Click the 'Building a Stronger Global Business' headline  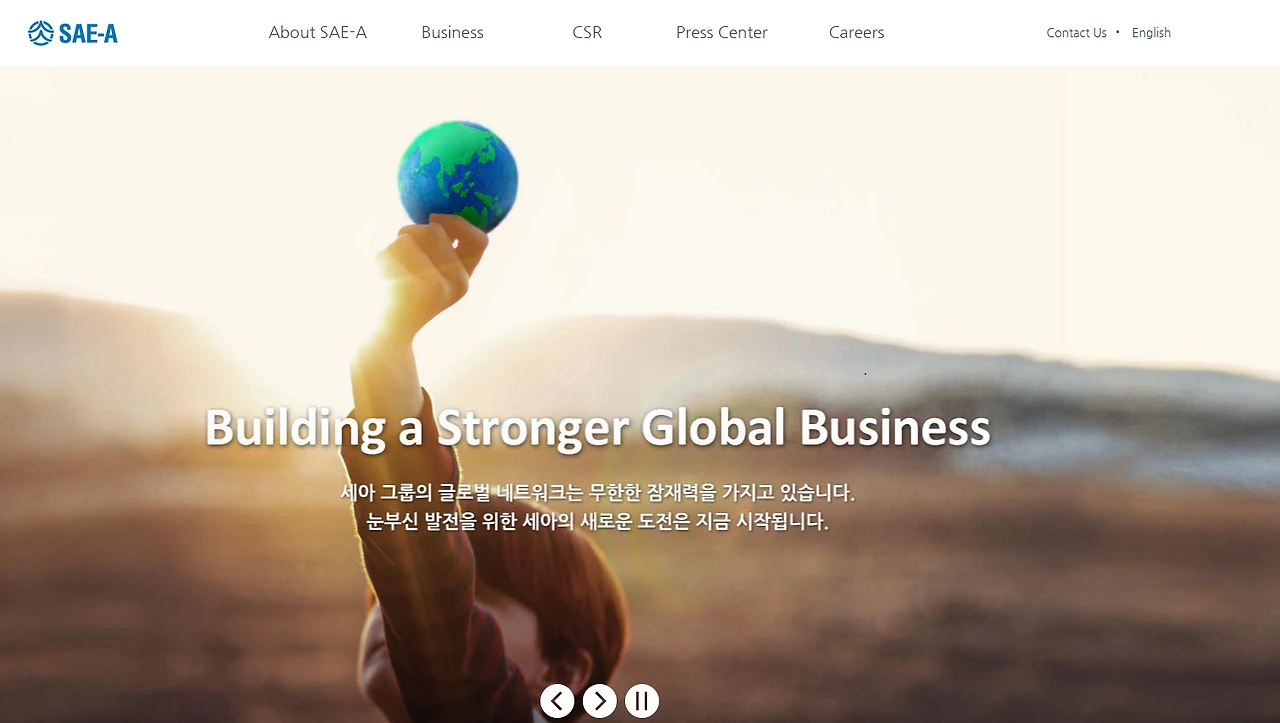click(598, 427)
